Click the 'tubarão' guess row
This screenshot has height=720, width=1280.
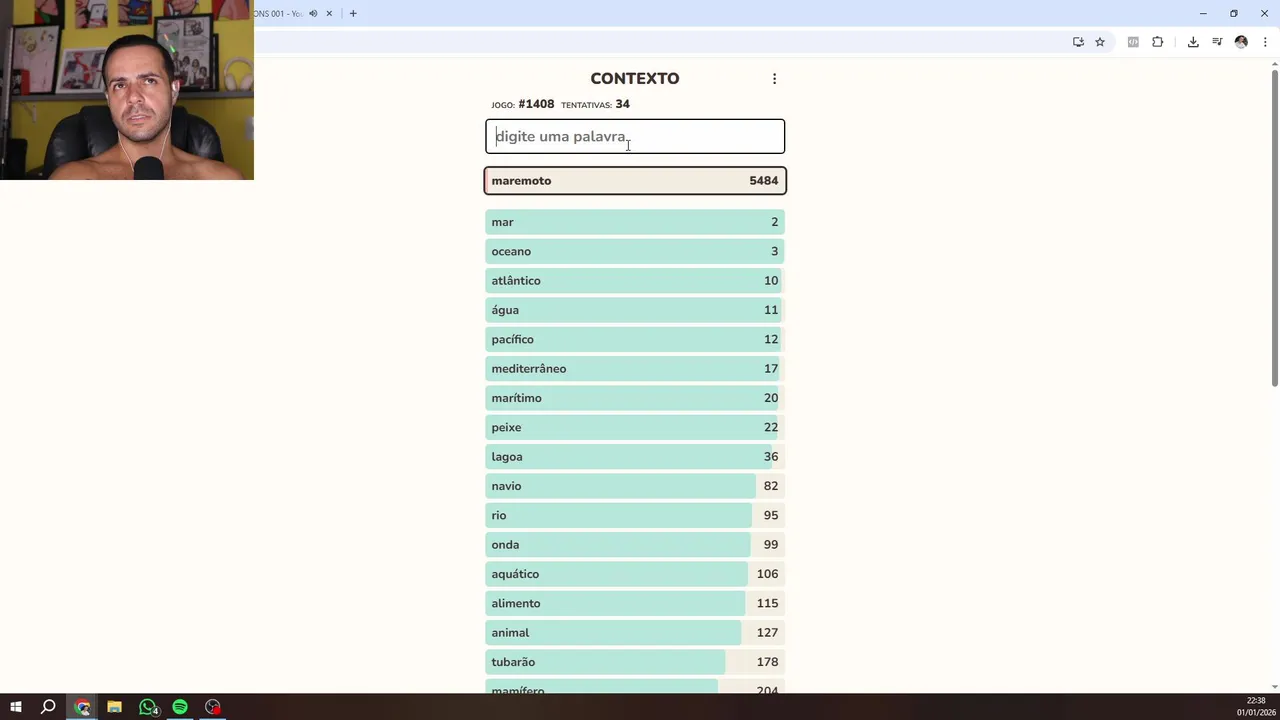click(x=635, y=662)
